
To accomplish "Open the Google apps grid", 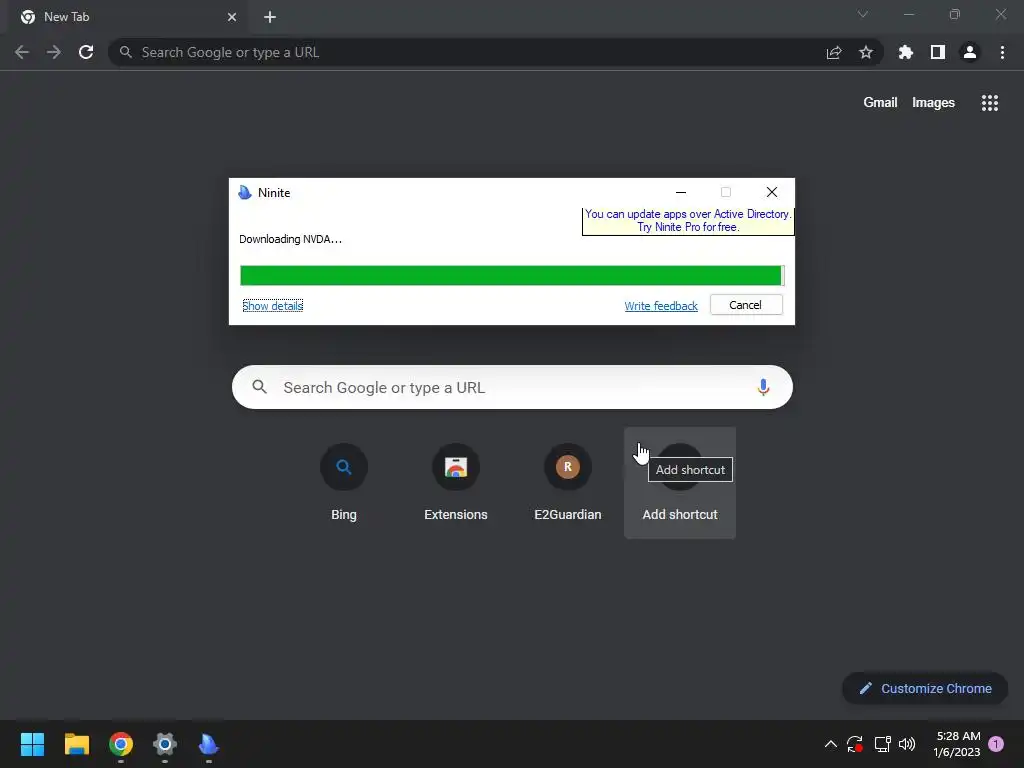I will [x=990, y=103].
